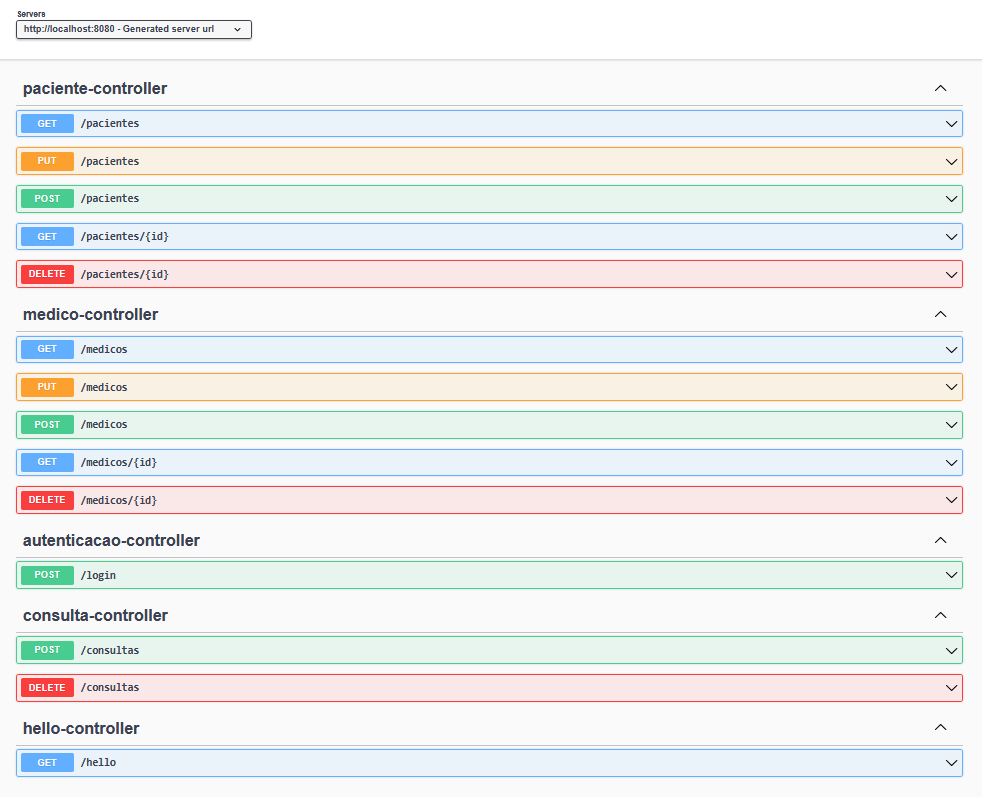Click the consulta-controller heading
This screenshot has width=982, height=797.
point(95,615)
